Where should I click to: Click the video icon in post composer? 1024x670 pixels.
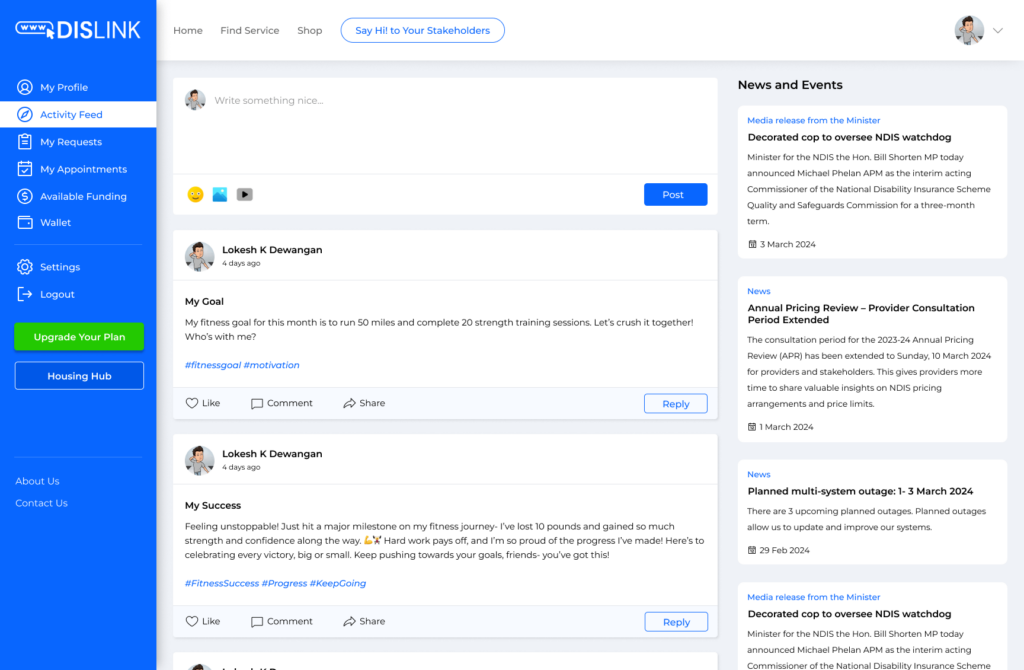tap(245, 195)
